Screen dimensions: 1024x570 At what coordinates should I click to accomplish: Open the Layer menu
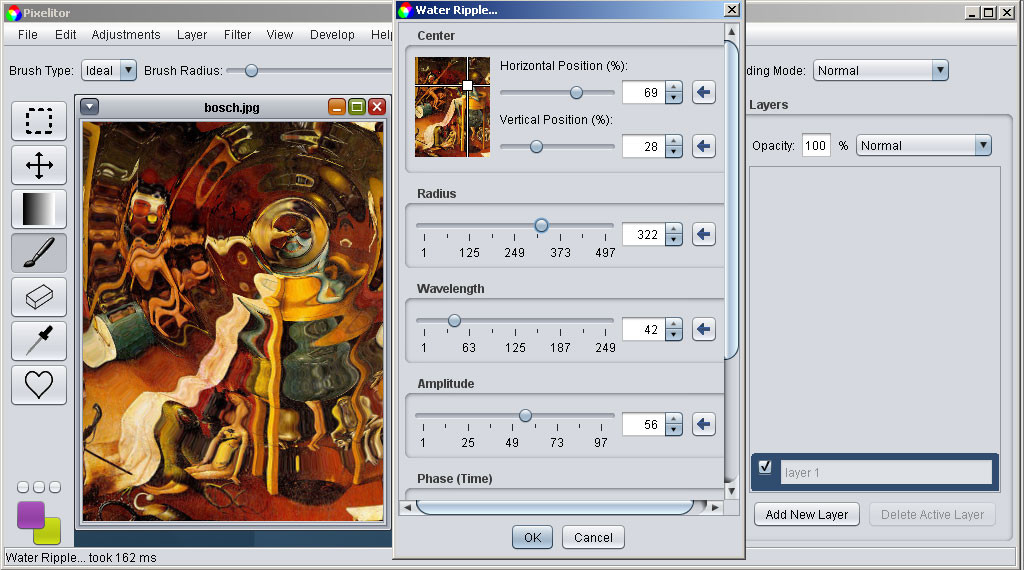192,35
